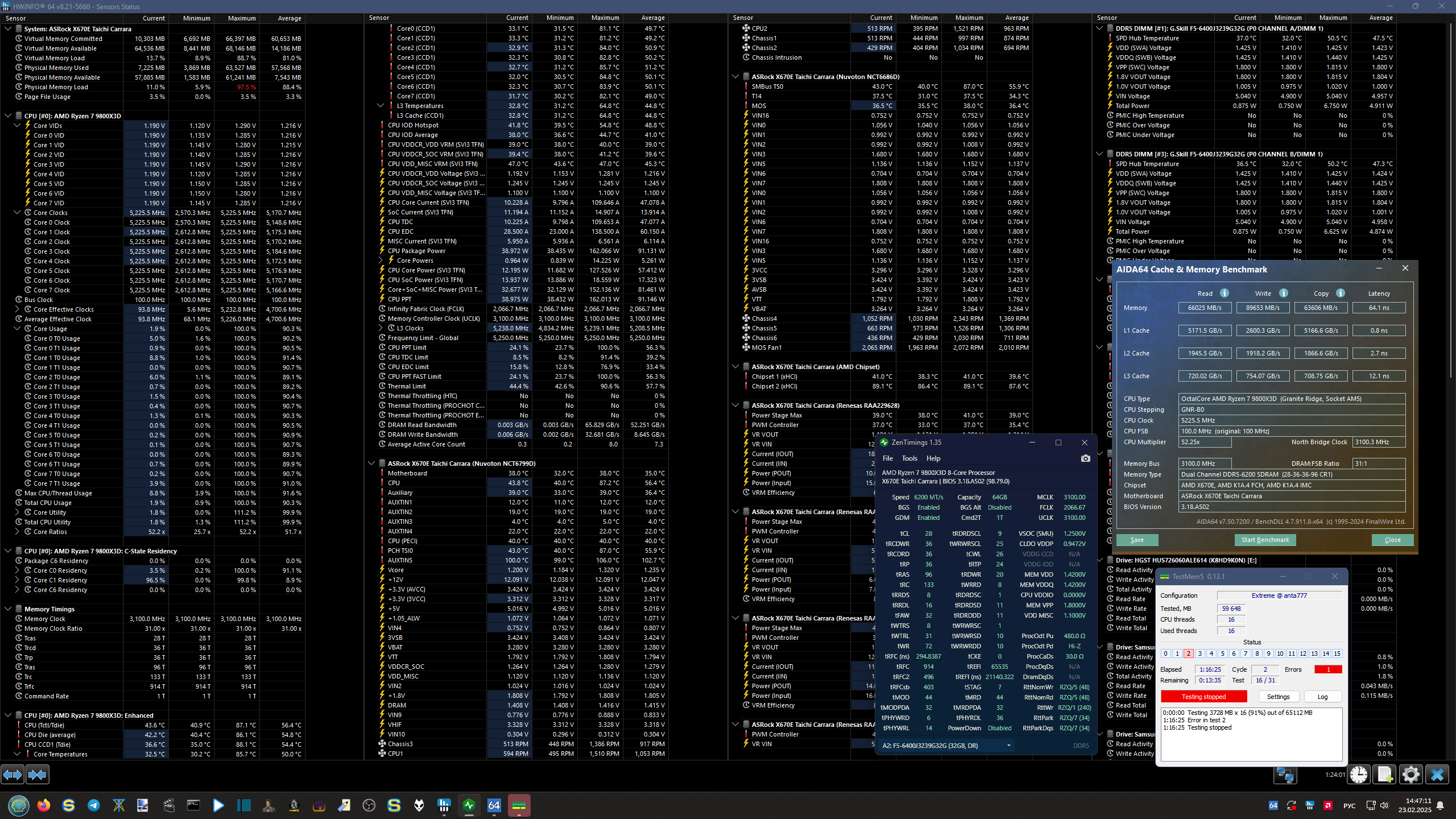Click Start Benchmark in AIDA64

click(1265, 540)
